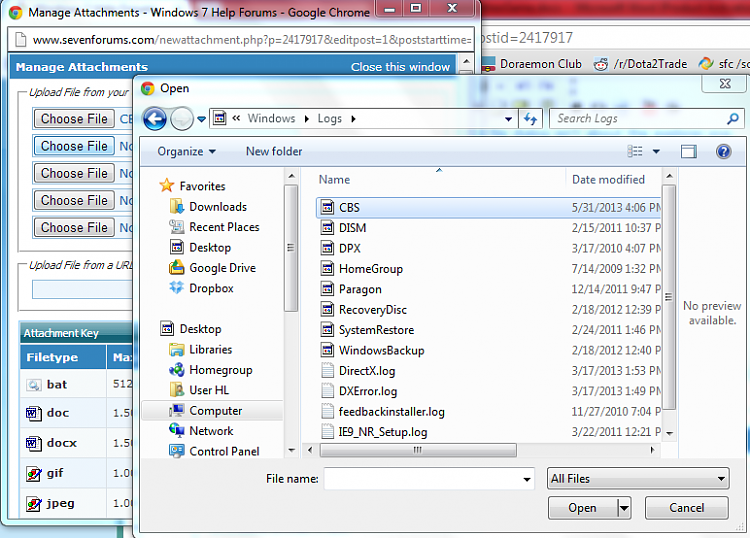Select the HomeGroup folder in the file list
This screenshot has height=538, width=750.
(488, 269)
